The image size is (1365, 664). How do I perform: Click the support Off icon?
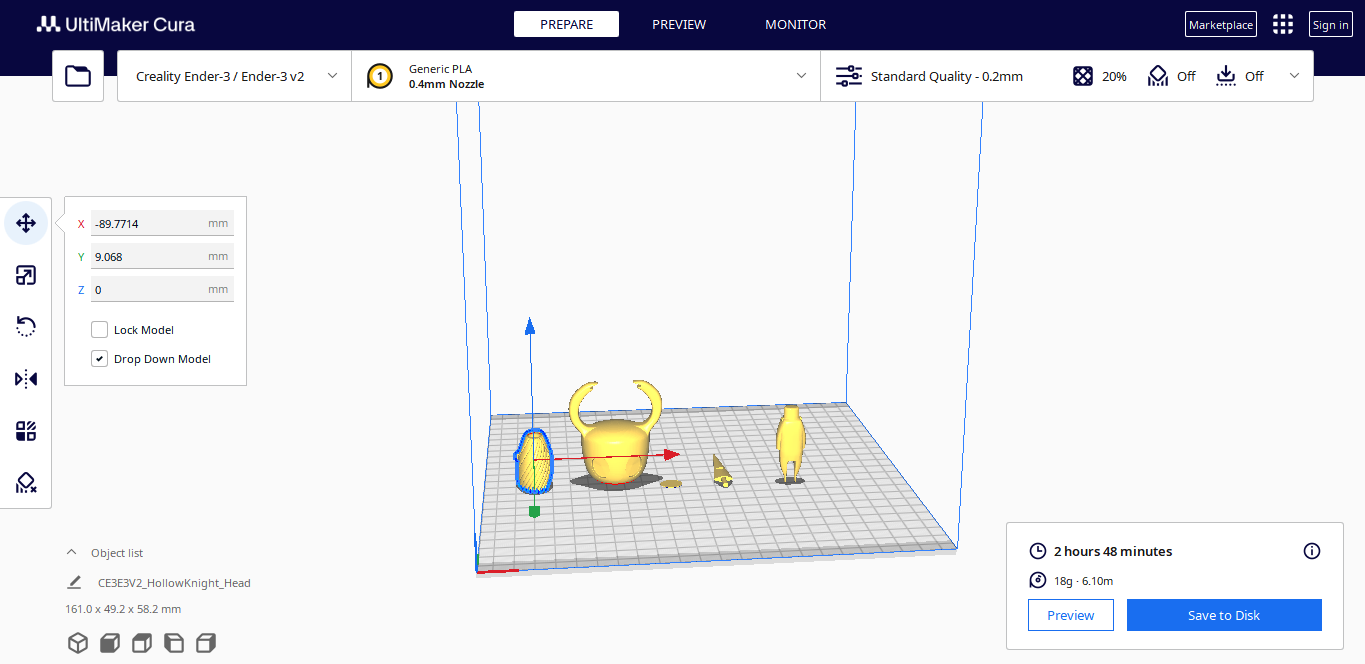click(1158, 76)
